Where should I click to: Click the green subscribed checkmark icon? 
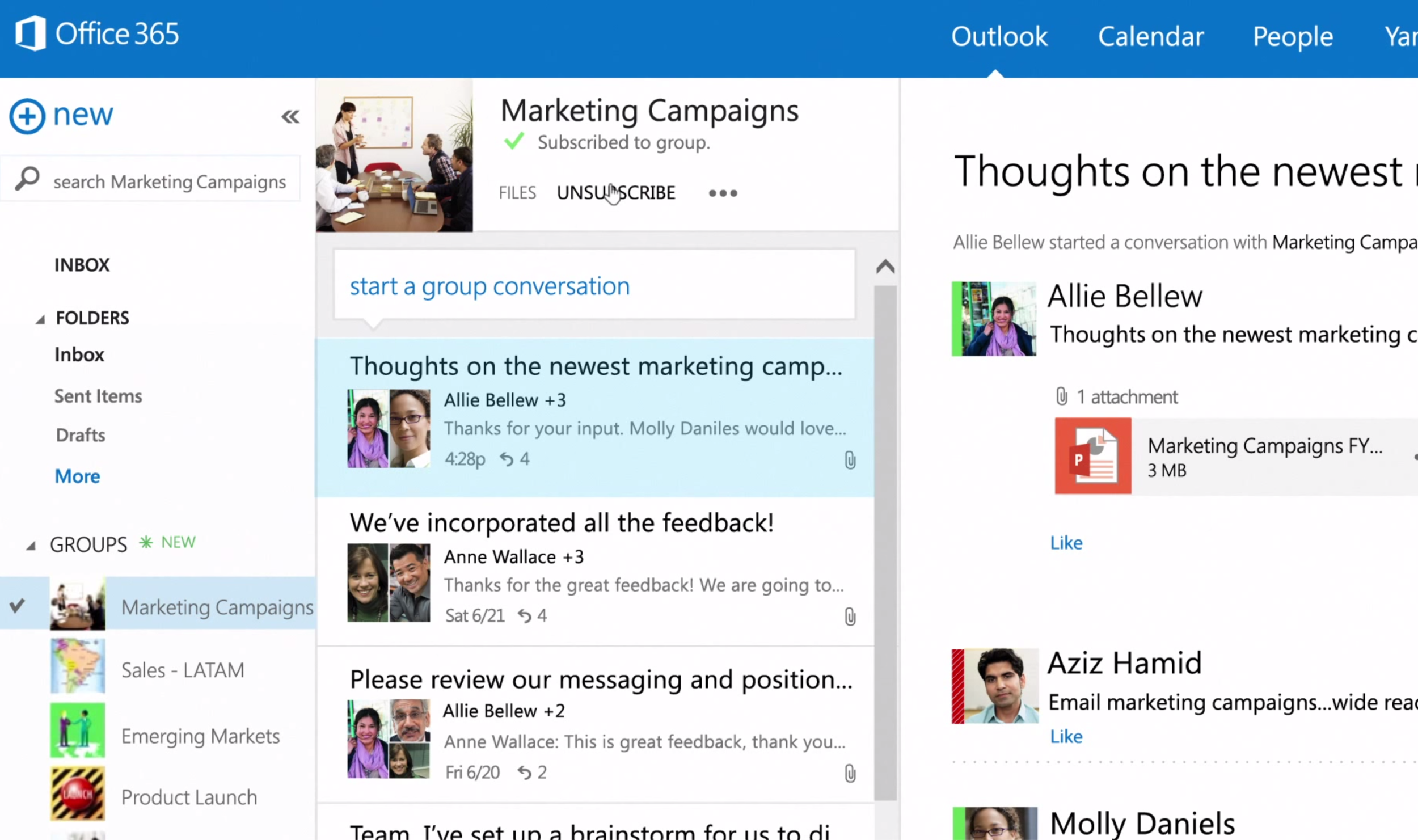tap(514, 141)
